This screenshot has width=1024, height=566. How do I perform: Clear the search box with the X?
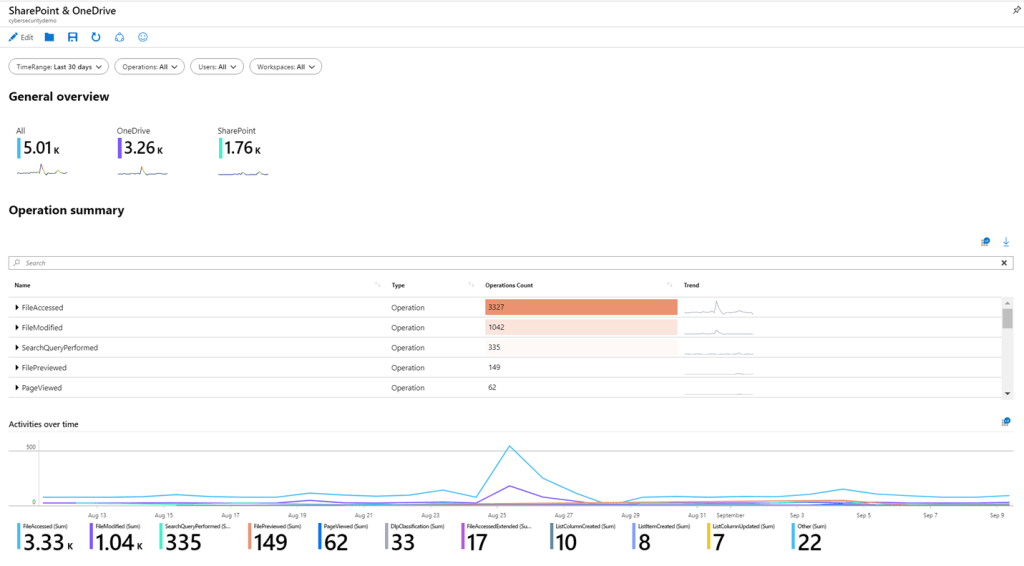pyautogui.click(x=1004, y=263)
